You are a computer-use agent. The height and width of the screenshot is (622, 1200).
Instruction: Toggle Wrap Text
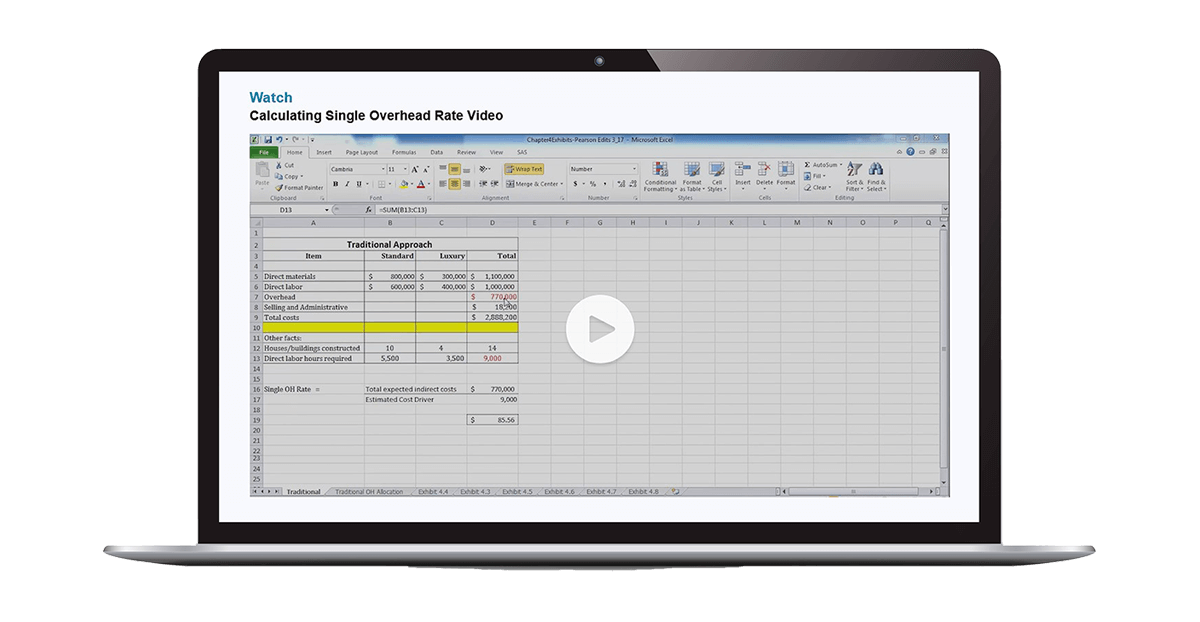[x=524, y=169]
